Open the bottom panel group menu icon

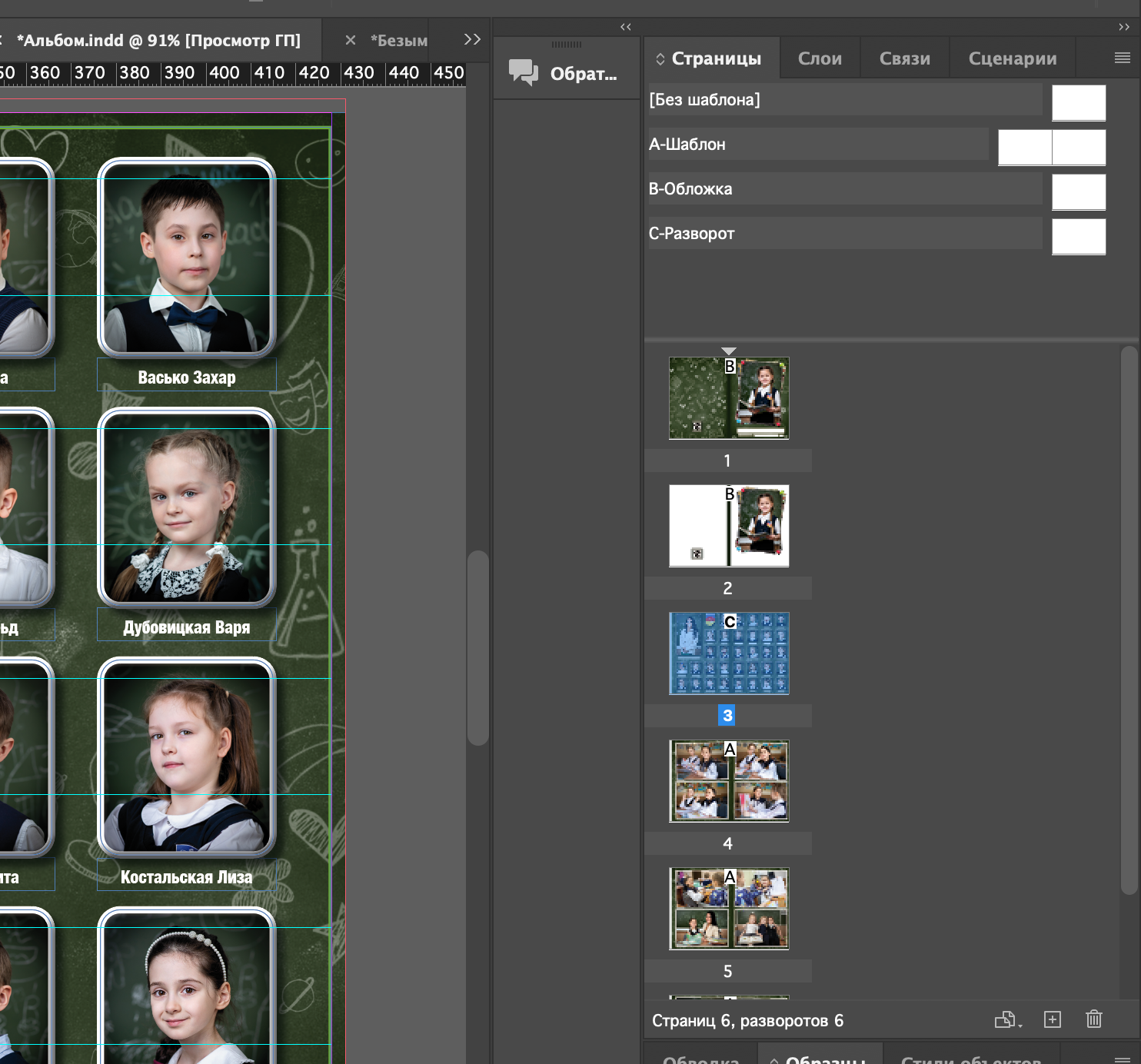[x=1122, y=1059]
